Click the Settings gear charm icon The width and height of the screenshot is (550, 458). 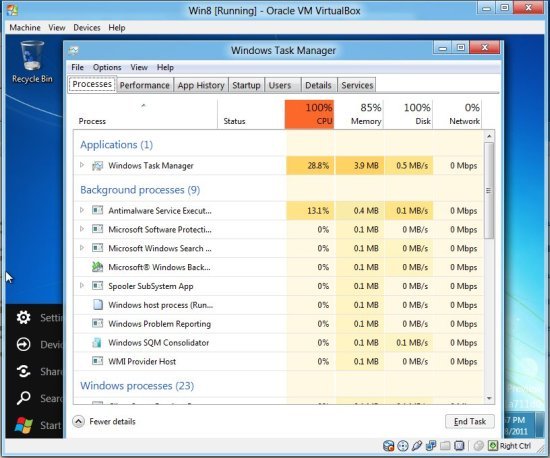[24, 317]
